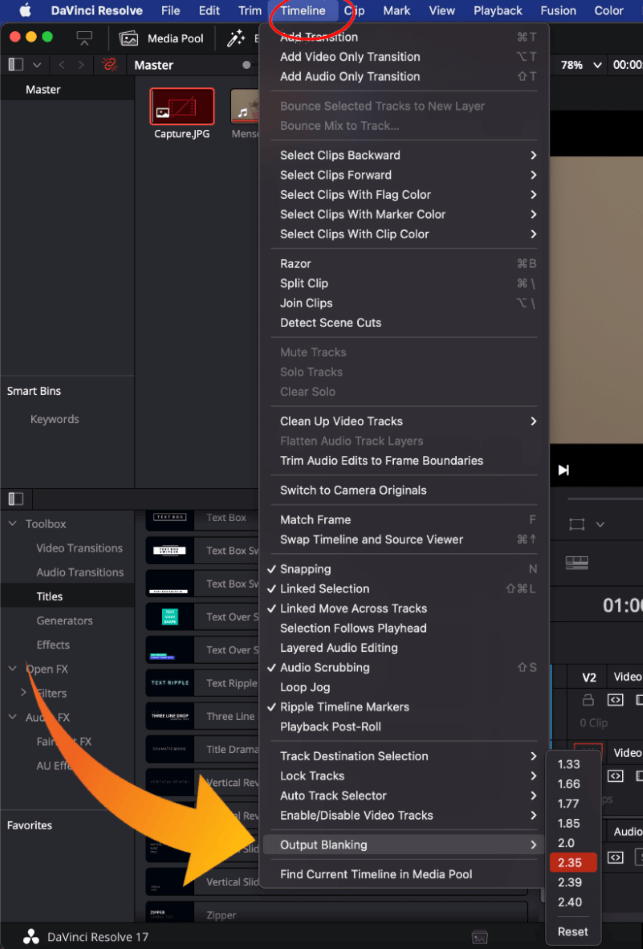Collapse the Audio FX section
The image size is (643, 949).
(x=13, y=717)
